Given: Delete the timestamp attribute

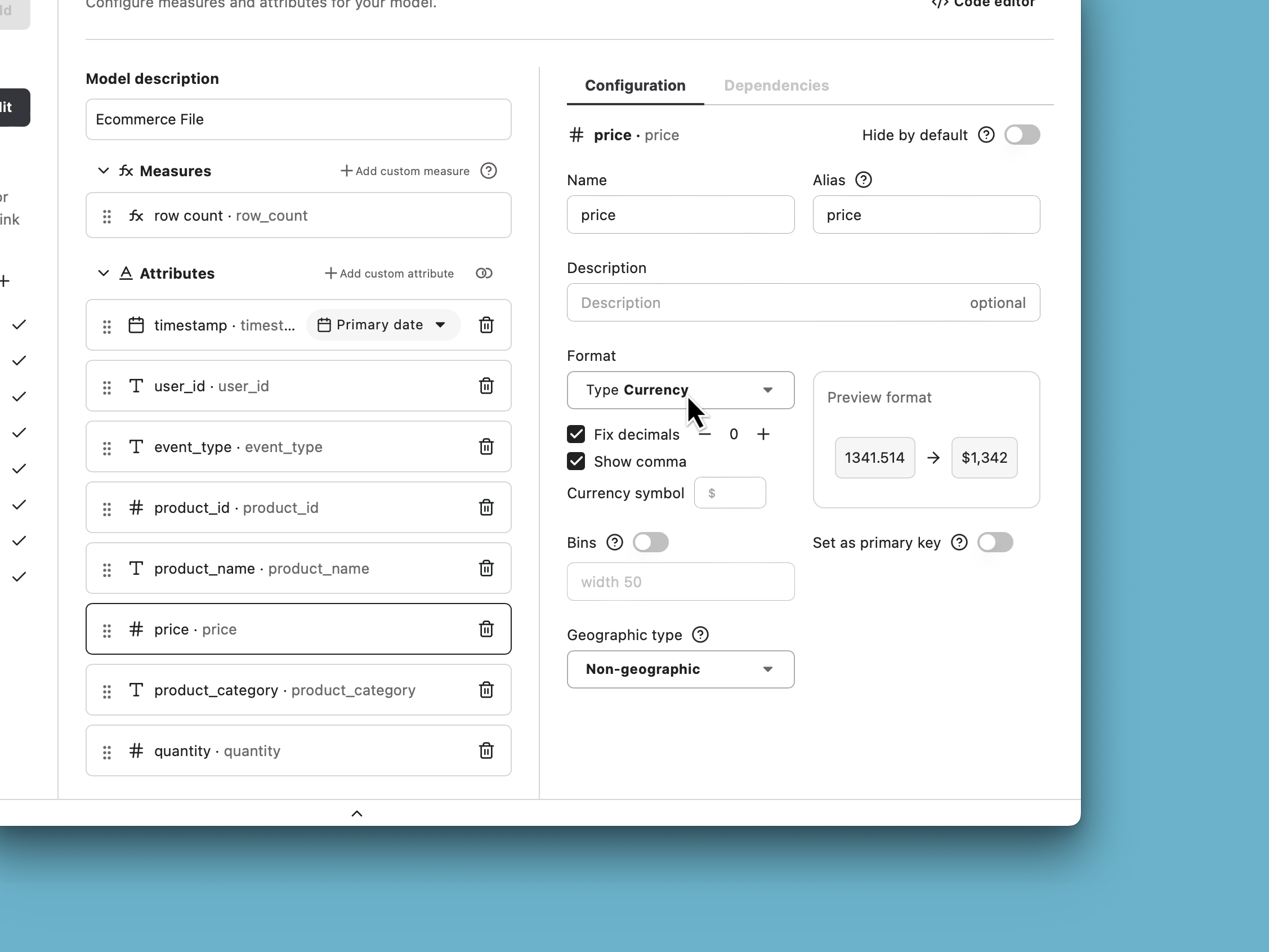Looking at the screenshot, I should pyautogui.click(x=486, y=325).
